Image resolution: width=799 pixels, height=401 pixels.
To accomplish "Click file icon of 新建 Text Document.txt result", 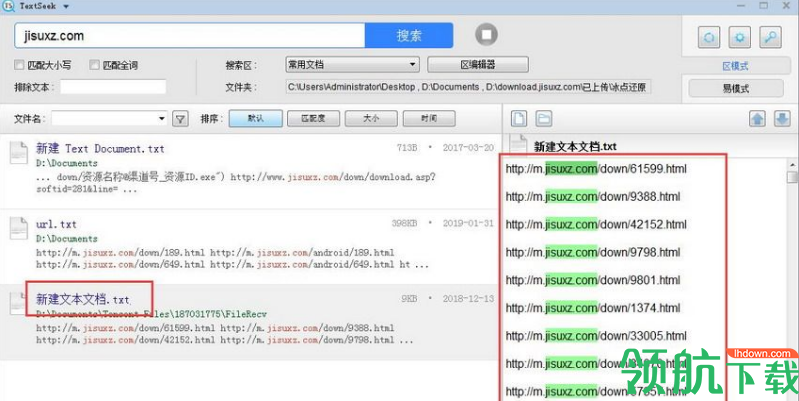I will click(19, 153).
